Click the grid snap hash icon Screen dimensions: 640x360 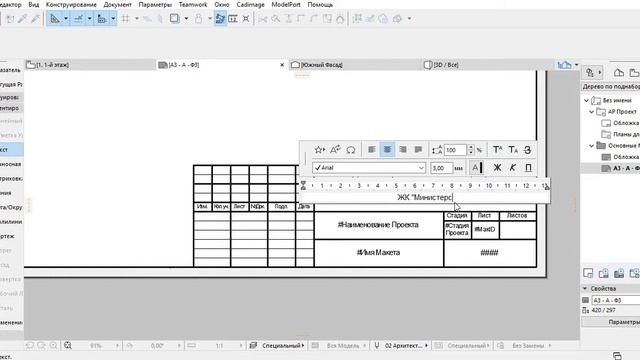pyautogui.click(x=126, y=18)
